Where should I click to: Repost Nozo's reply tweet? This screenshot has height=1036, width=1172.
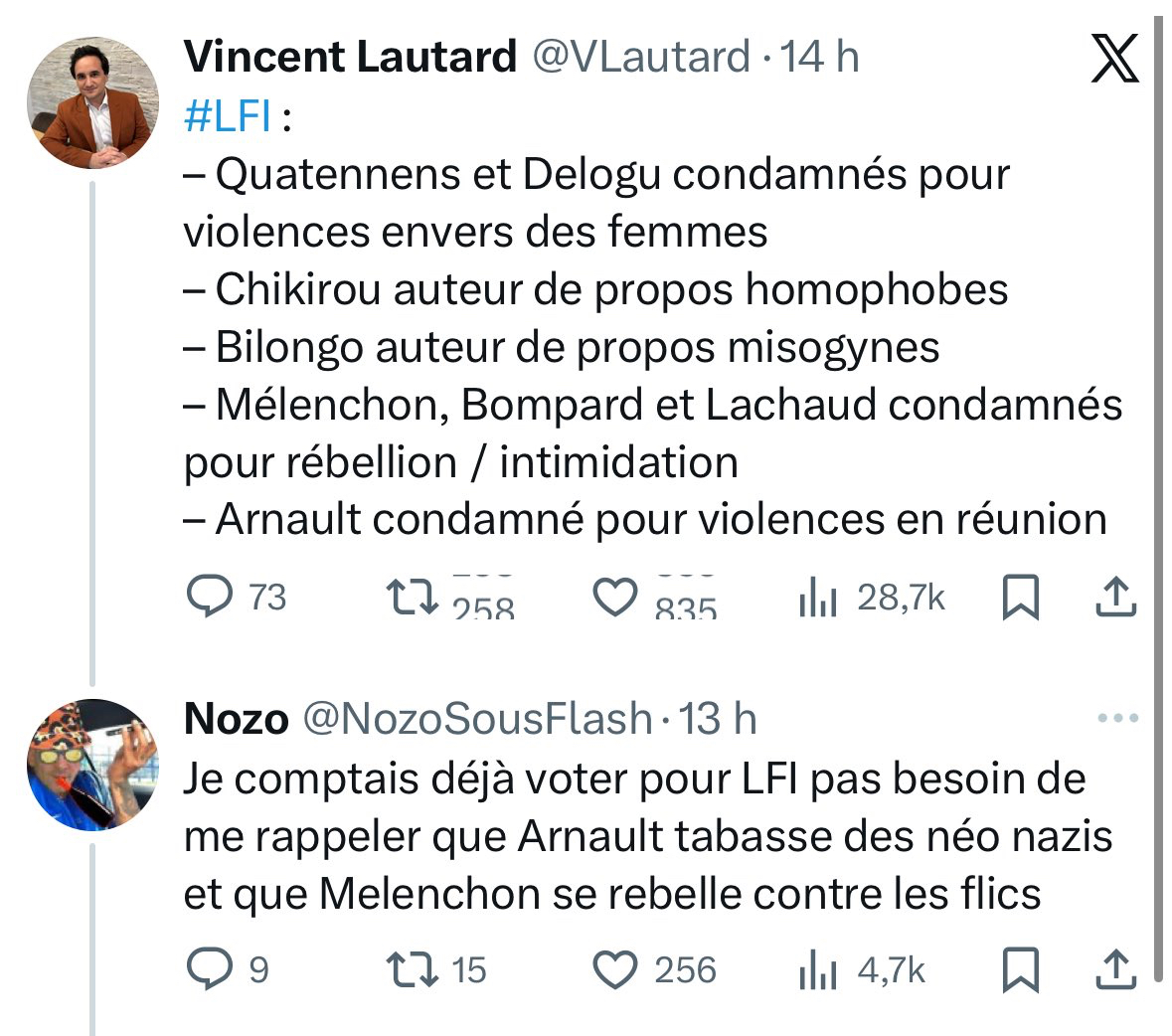click(412, 969)
